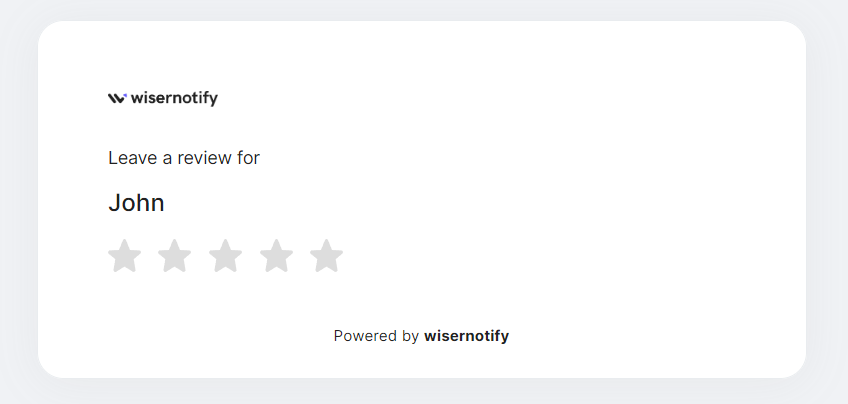Give John a five-star rating
Image resolution: width=848 pixels, height=404 pixels.
(326, 256)
